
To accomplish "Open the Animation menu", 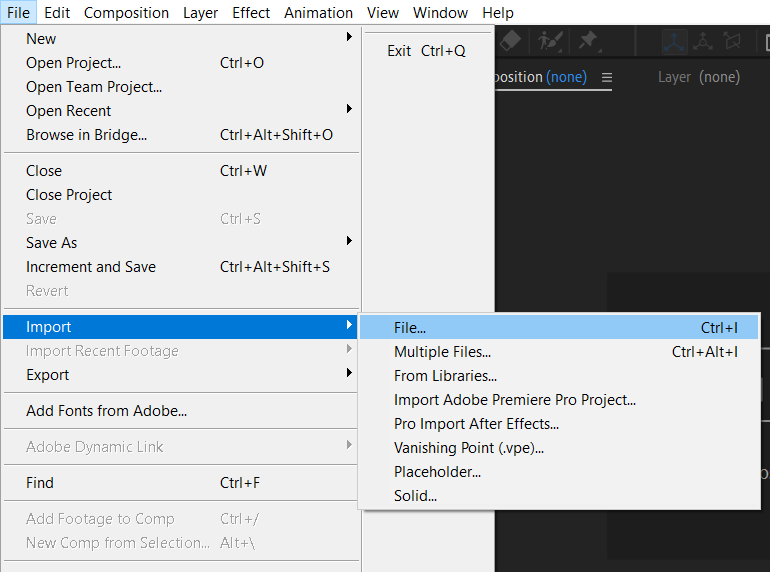I will point(318,12).
